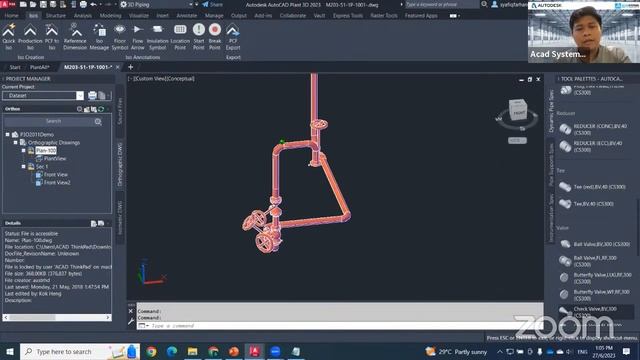Click the ViewCube in the viewport
Screen dimensions: 640x360
(518, 111)
